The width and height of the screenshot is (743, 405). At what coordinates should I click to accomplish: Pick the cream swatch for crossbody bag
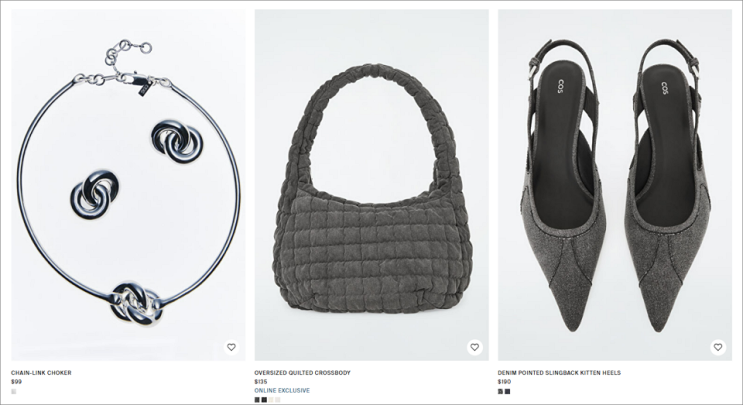[x=271, y=400]
